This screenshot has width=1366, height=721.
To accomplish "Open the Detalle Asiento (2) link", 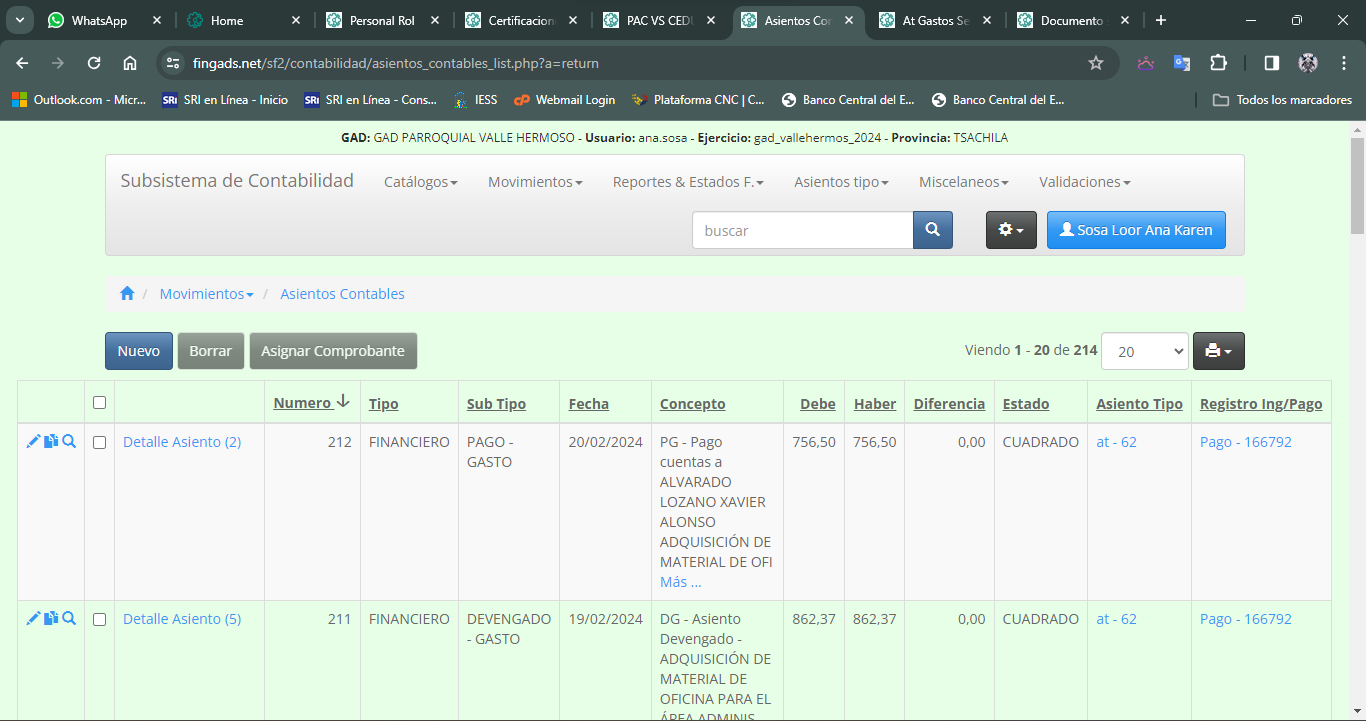I will click(182, 442).
